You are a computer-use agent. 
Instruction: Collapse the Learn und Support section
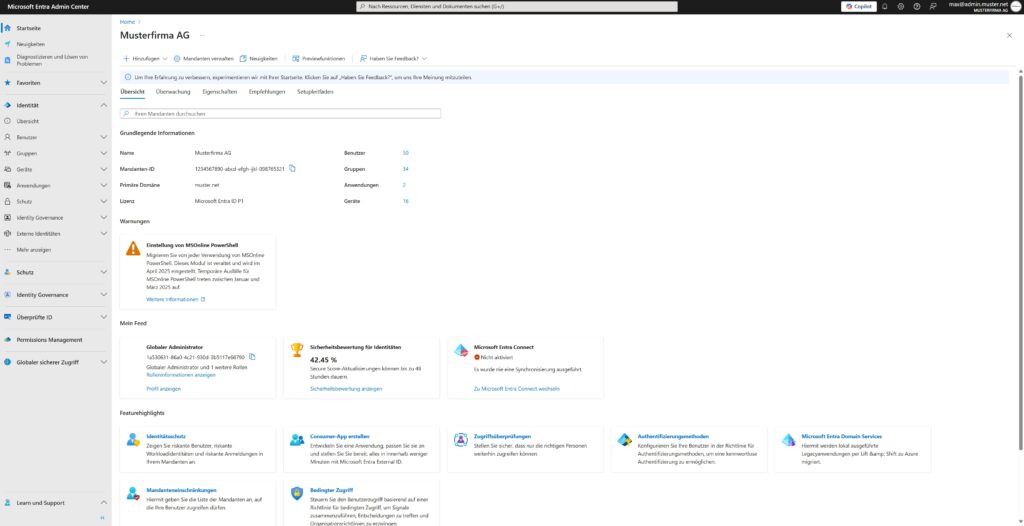[x=103, y=502]
